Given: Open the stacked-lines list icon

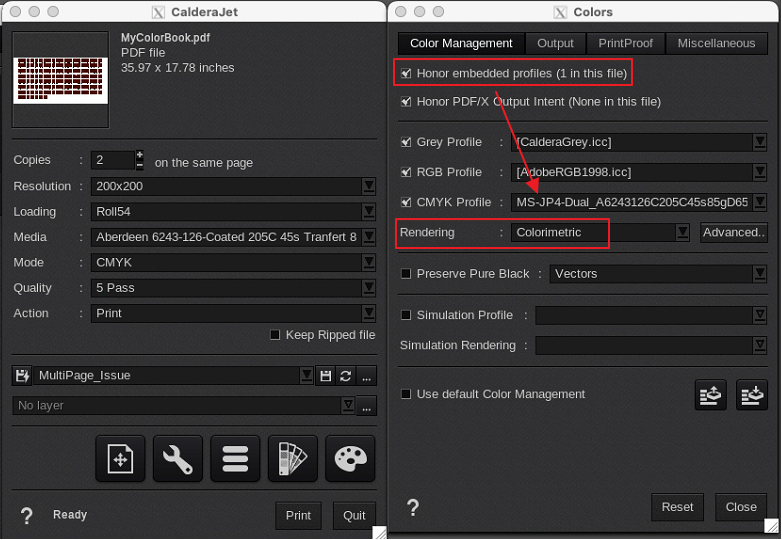Looking at the screenshot, I should pyautogui.click(x=235, y=459).
